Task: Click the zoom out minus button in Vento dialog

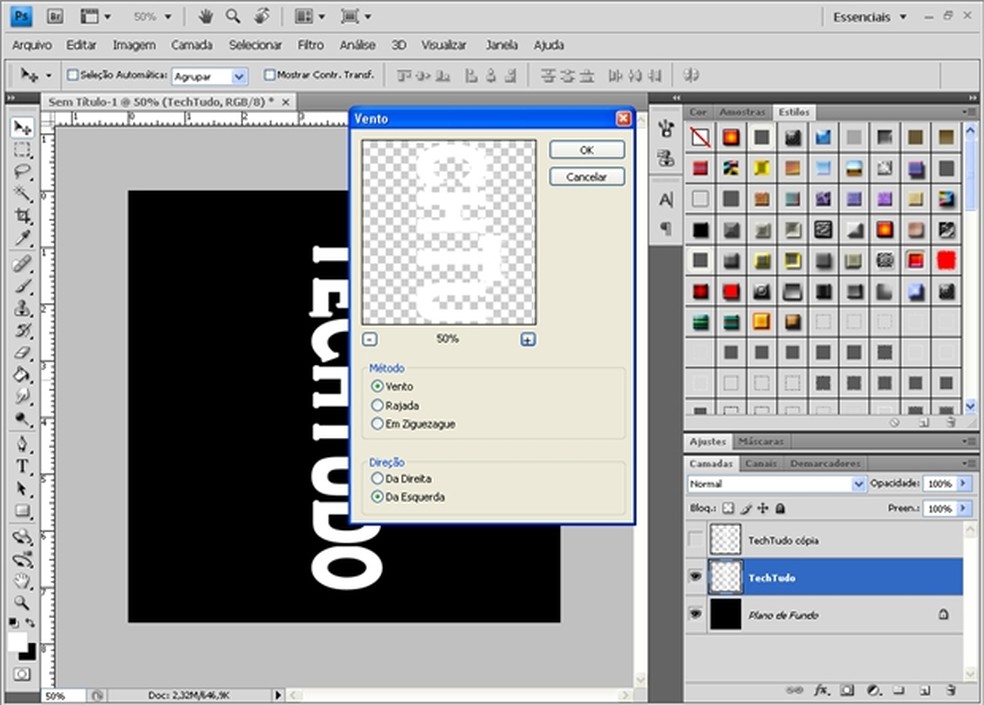Action: pyautogui.click(x=370, y=339)
